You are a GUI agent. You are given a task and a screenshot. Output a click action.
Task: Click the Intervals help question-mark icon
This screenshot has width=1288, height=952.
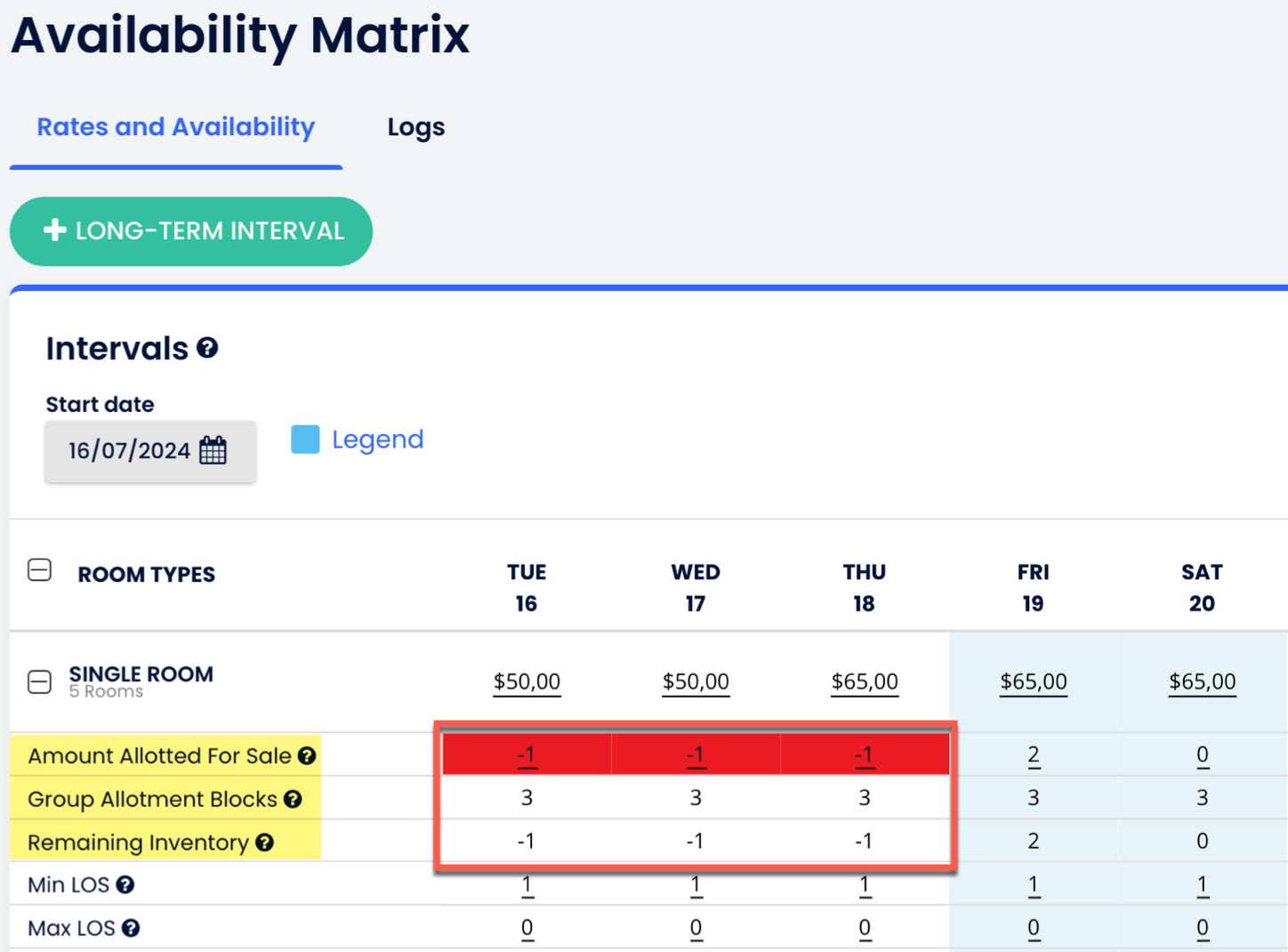coord(207,348)
